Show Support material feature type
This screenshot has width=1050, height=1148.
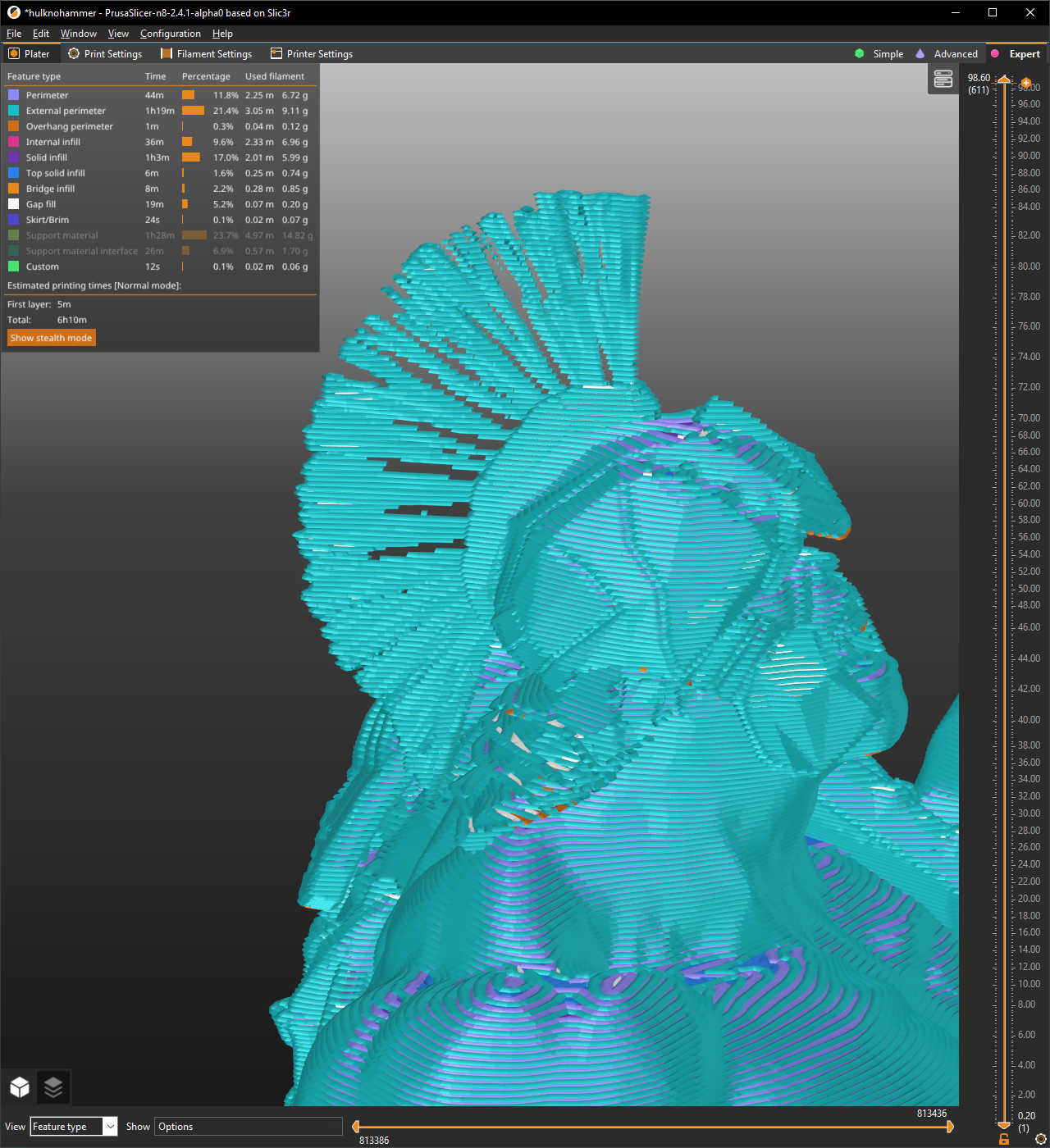pos(160,235)
